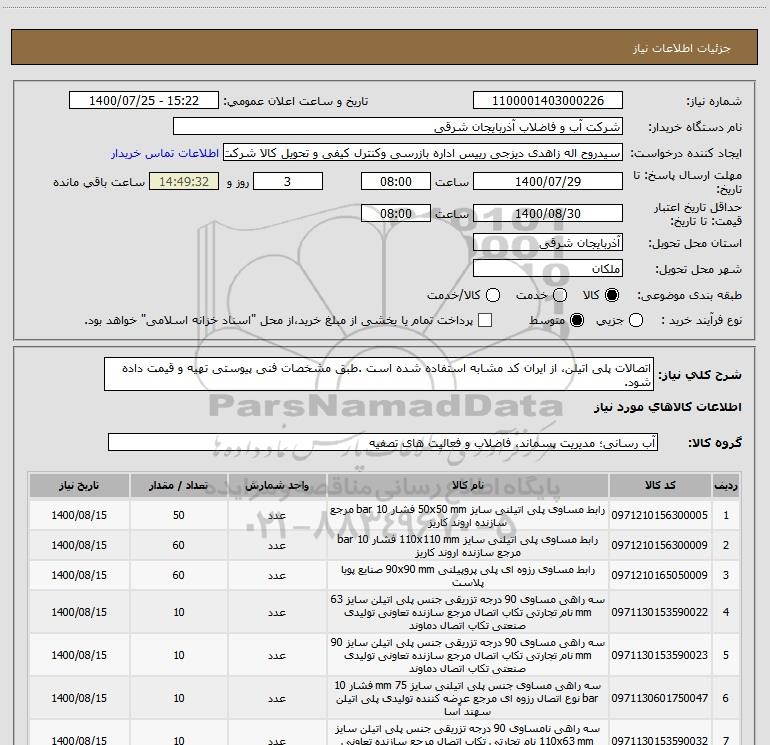Click the buyer name field شرکت آب و فاضلاب آذربایجان شرقی
The image size is (770, 745).
398,127
